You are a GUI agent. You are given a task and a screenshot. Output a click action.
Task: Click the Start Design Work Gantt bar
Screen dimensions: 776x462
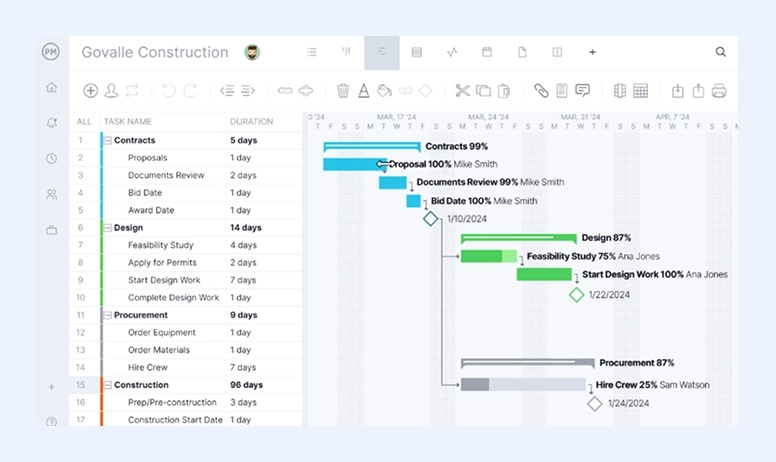point(544,274)
